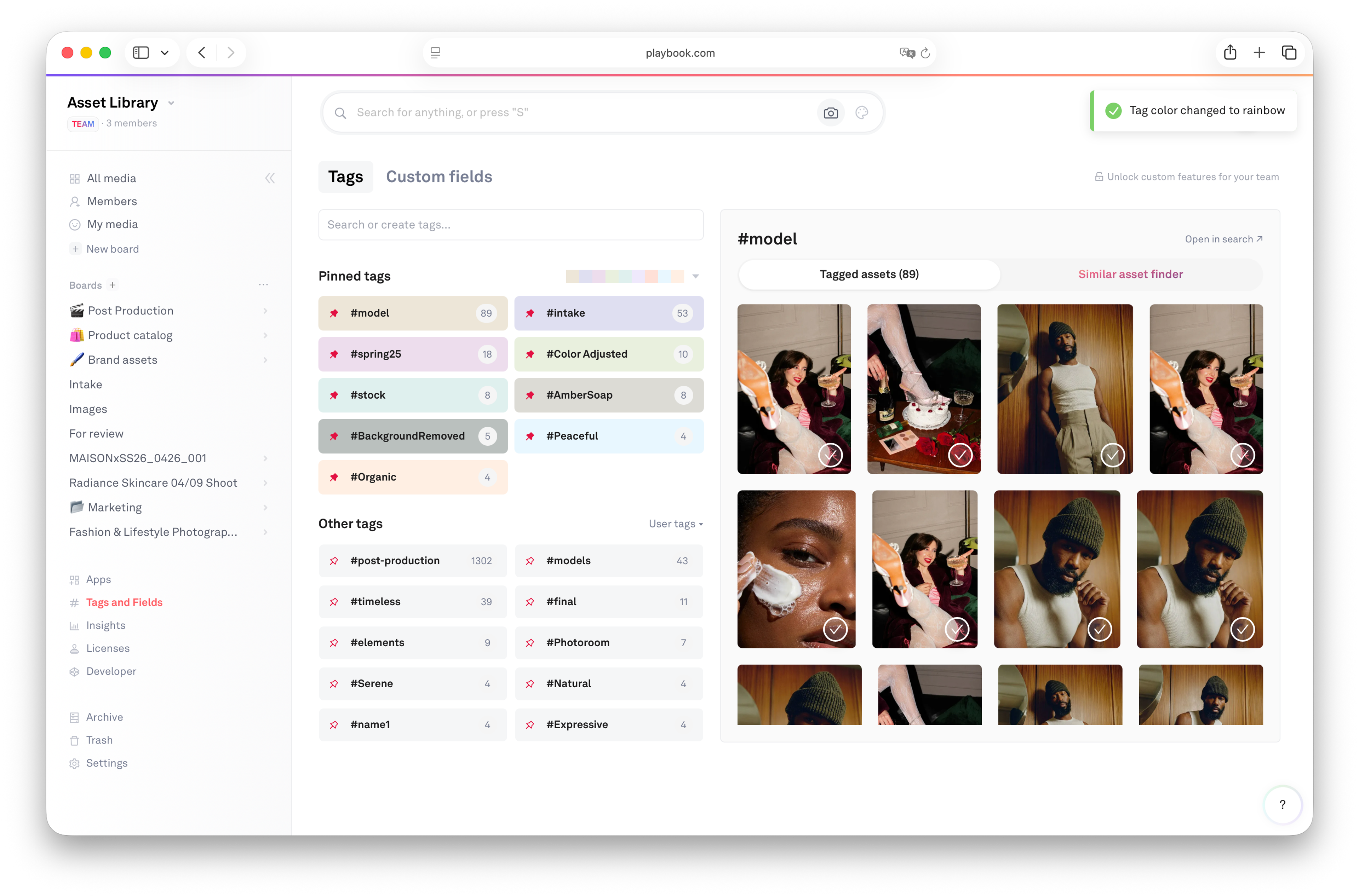The height and width of the screenshot is (896, 1359).
Task: Click Safari share icon
Action: [x=1230, y=53]
